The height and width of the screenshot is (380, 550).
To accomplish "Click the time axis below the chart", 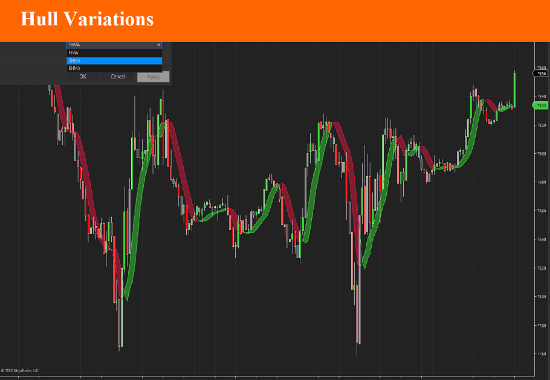I will [x=267, y=378].
